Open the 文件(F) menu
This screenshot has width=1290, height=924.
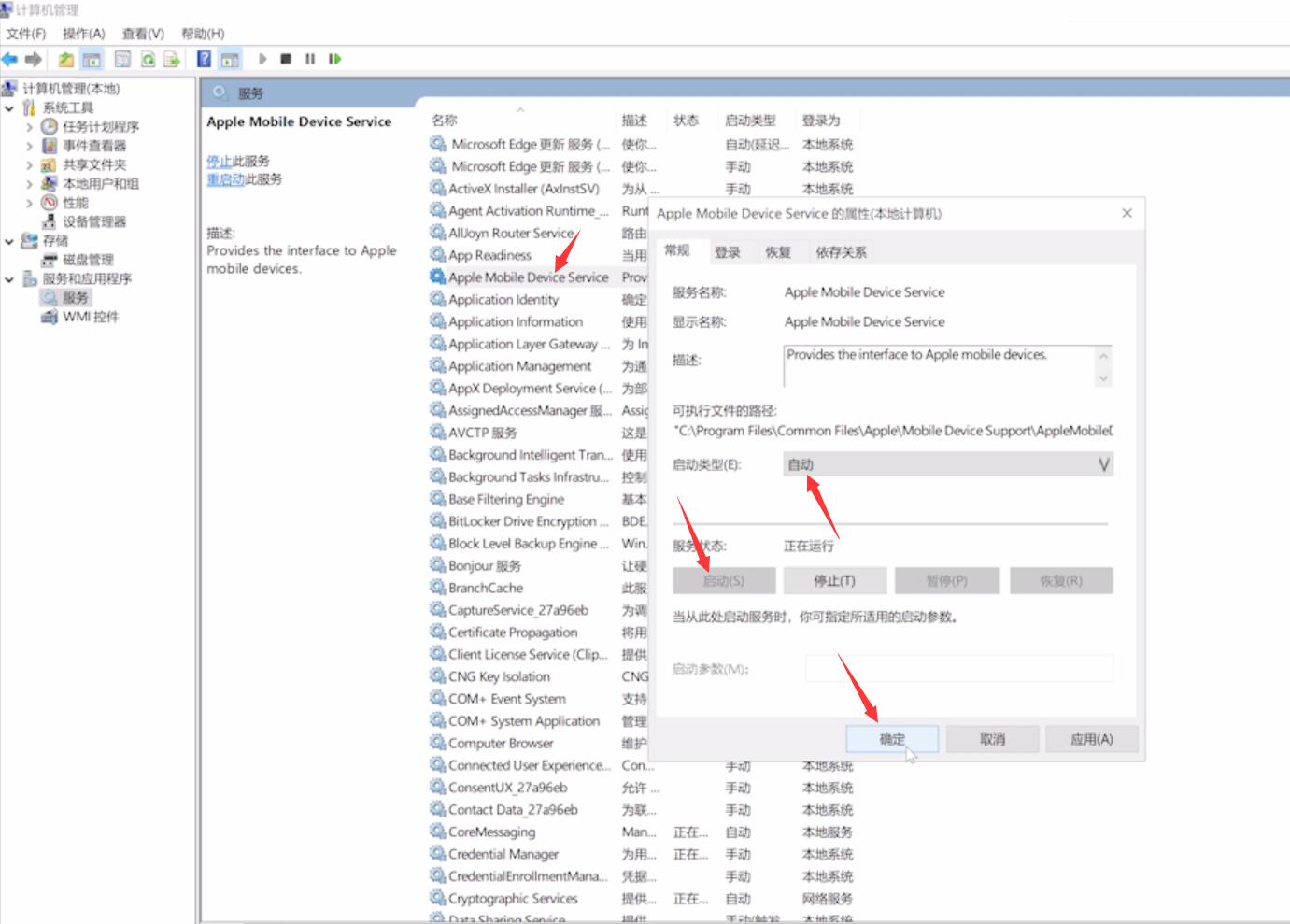tap(26, 34)
